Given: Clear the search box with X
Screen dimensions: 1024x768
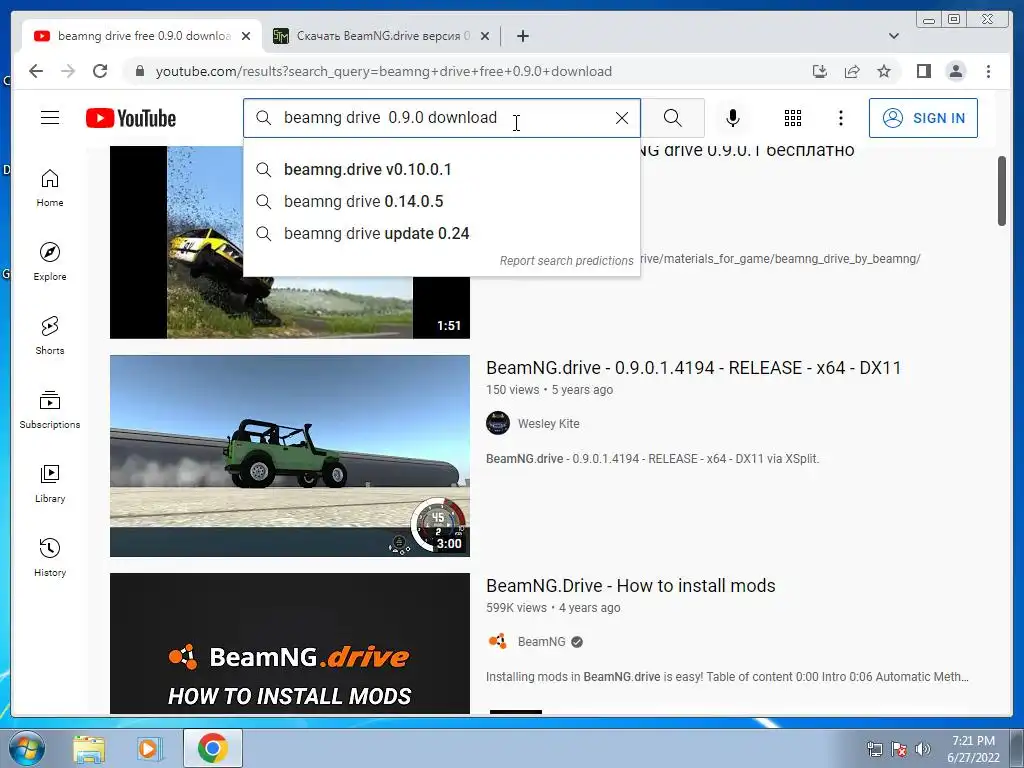Looking at the screenshot, I should pyautogui.click(x=622, y=118).
